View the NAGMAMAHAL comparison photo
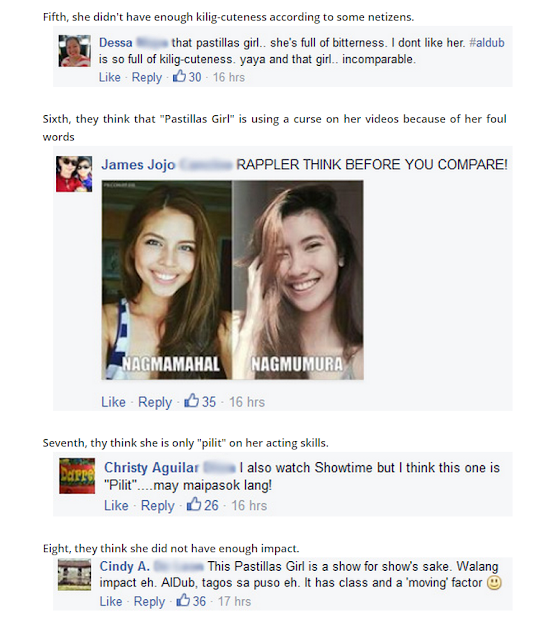This screenshot has height=640, width=542. coord(167,280)
